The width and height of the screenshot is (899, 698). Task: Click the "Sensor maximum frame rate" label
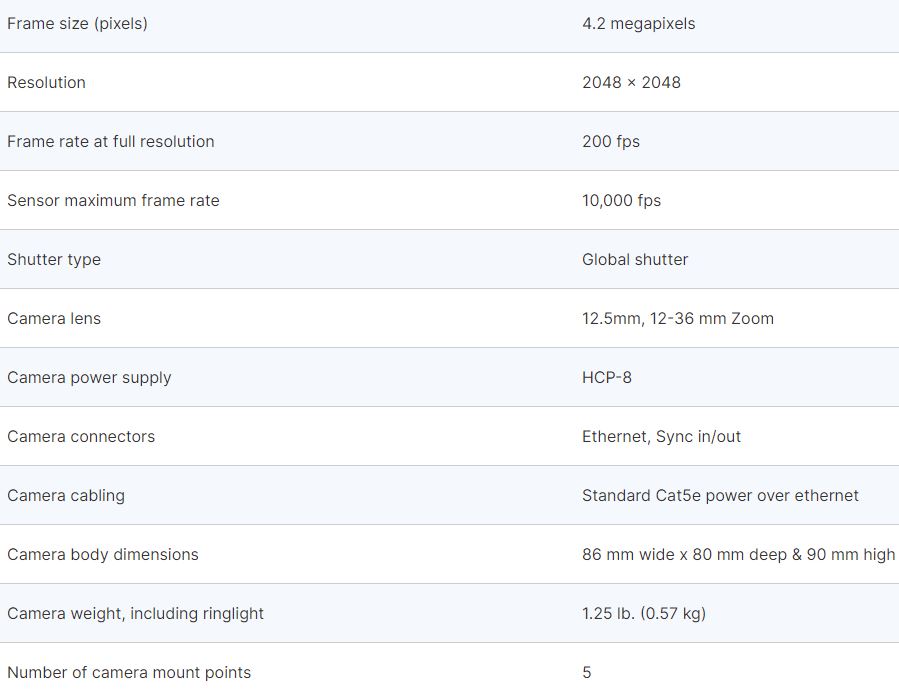tap(113, 200)
